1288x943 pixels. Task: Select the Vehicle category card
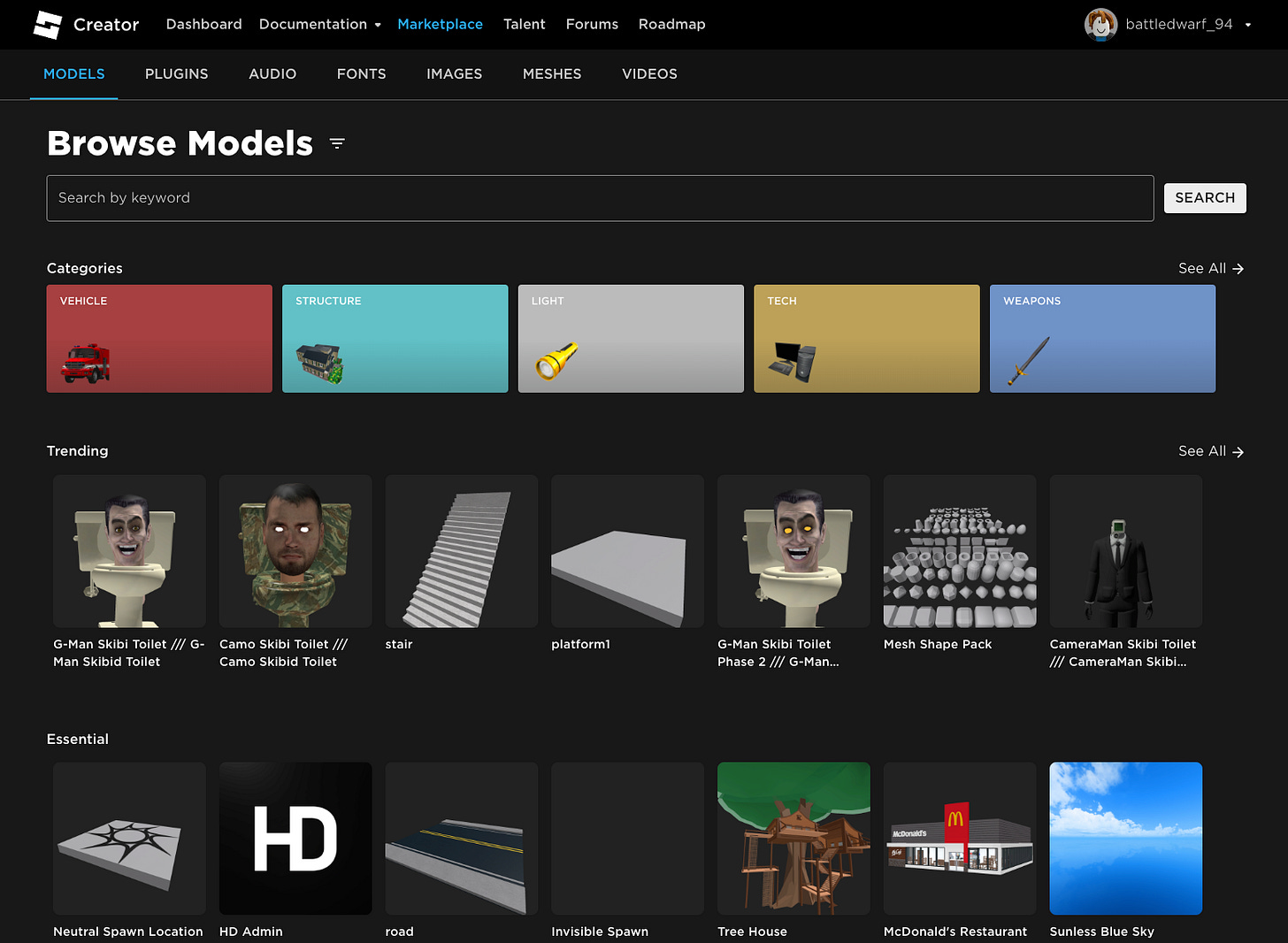[159, 339]
